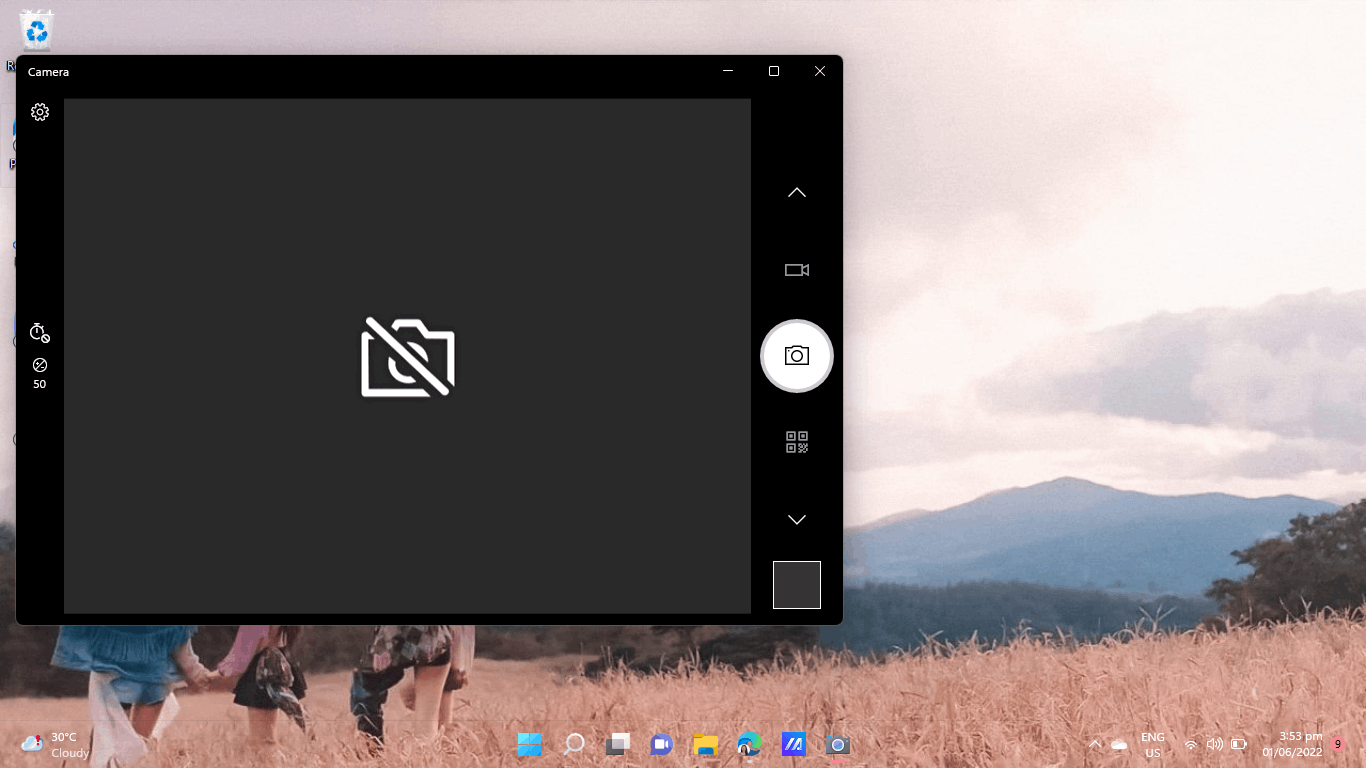Toggle the photo timer
The width and height of the screenshot is (1366, 768).
(x=39, y=333)
